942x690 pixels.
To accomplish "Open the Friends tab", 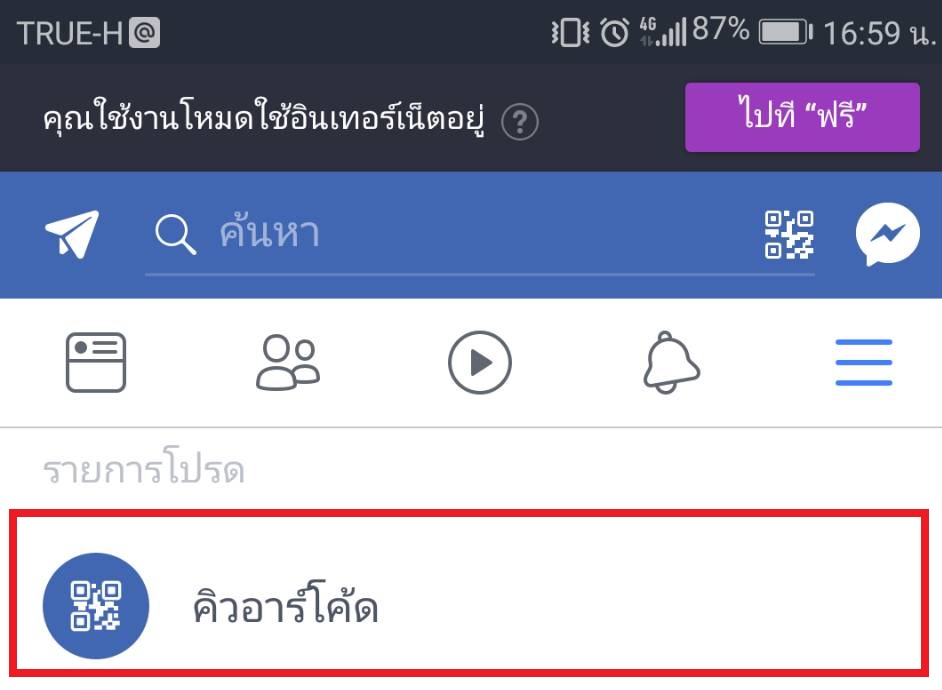I will tap(288, 362).
